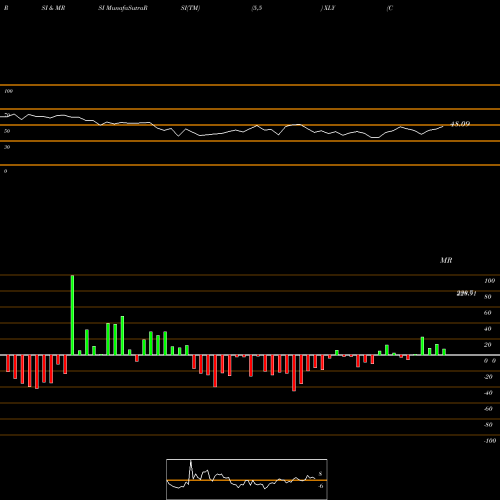Click the 50 level label on RSI scale
500x500 pixels.
(x=7, y=131)
